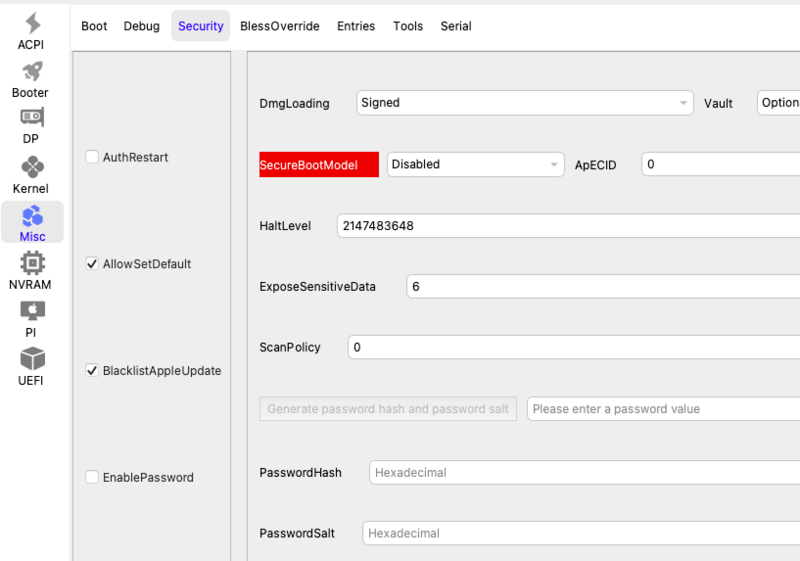Toggle the BlacklistAppleUpdate checkbox
800x561 pixels.
click(x=92, y=370)
